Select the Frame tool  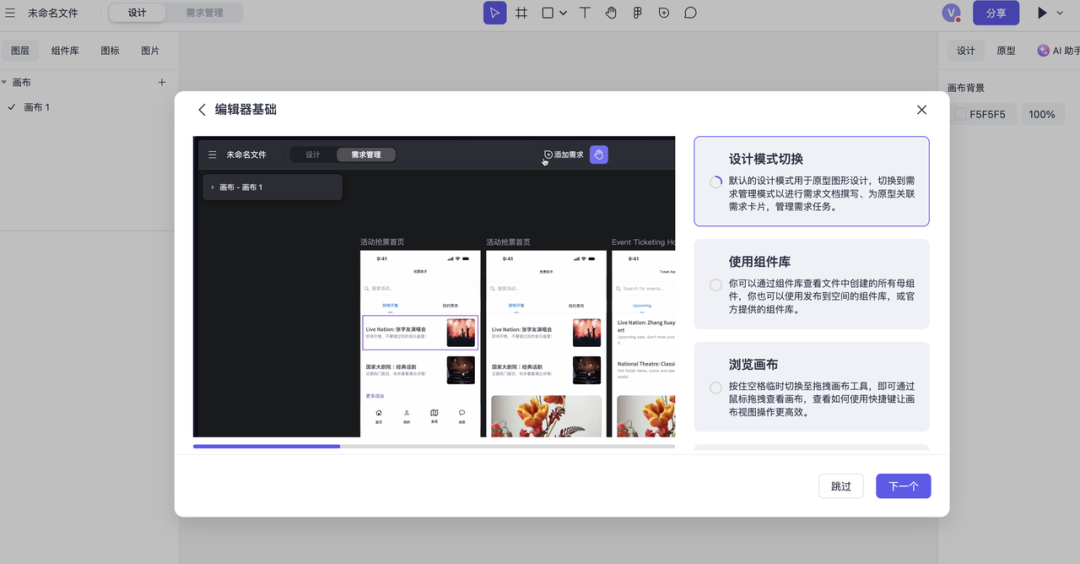[521, 12]
